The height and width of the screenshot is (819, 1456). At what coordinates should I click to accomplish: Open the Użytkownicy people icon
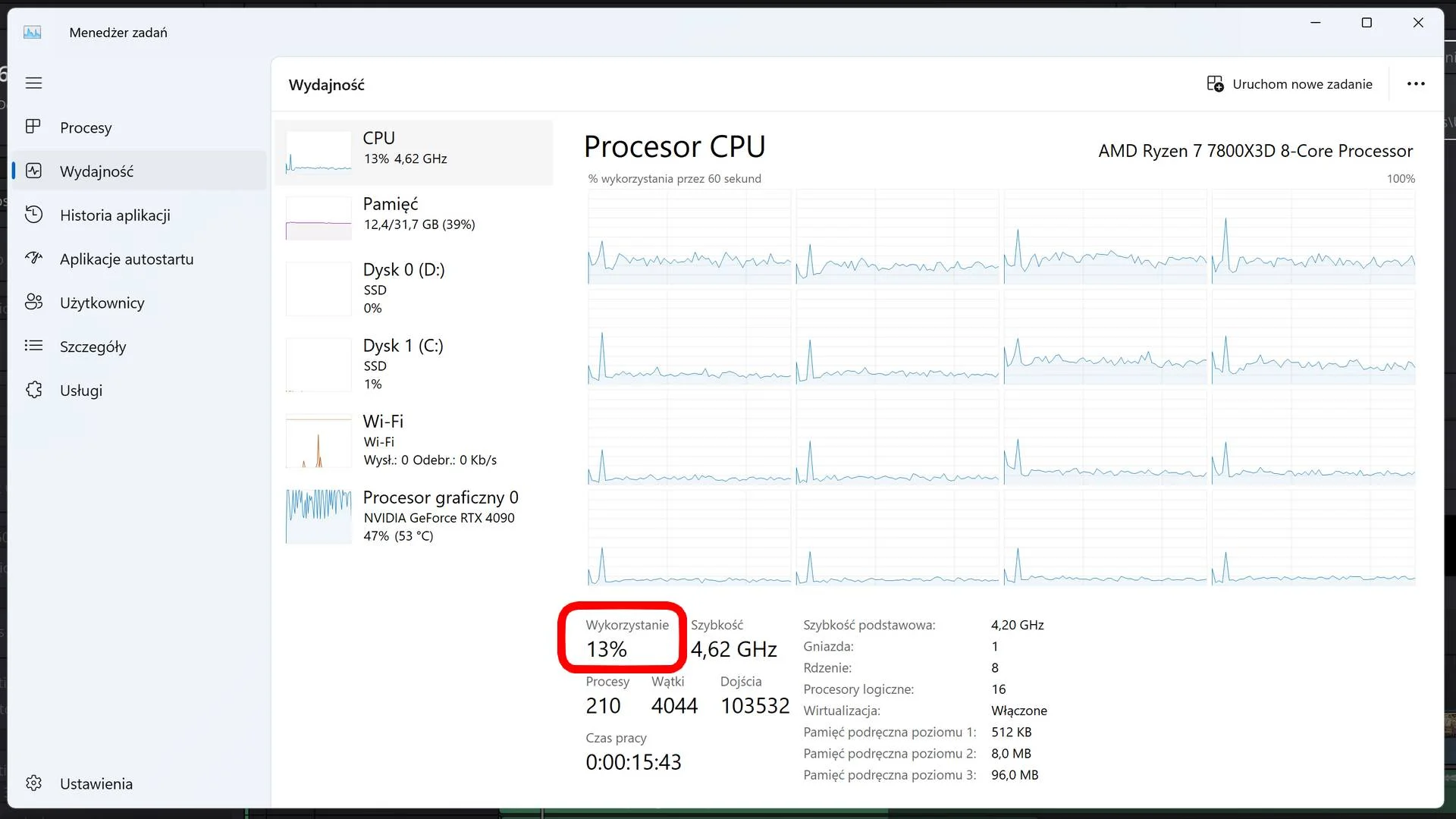pos(33,302)
